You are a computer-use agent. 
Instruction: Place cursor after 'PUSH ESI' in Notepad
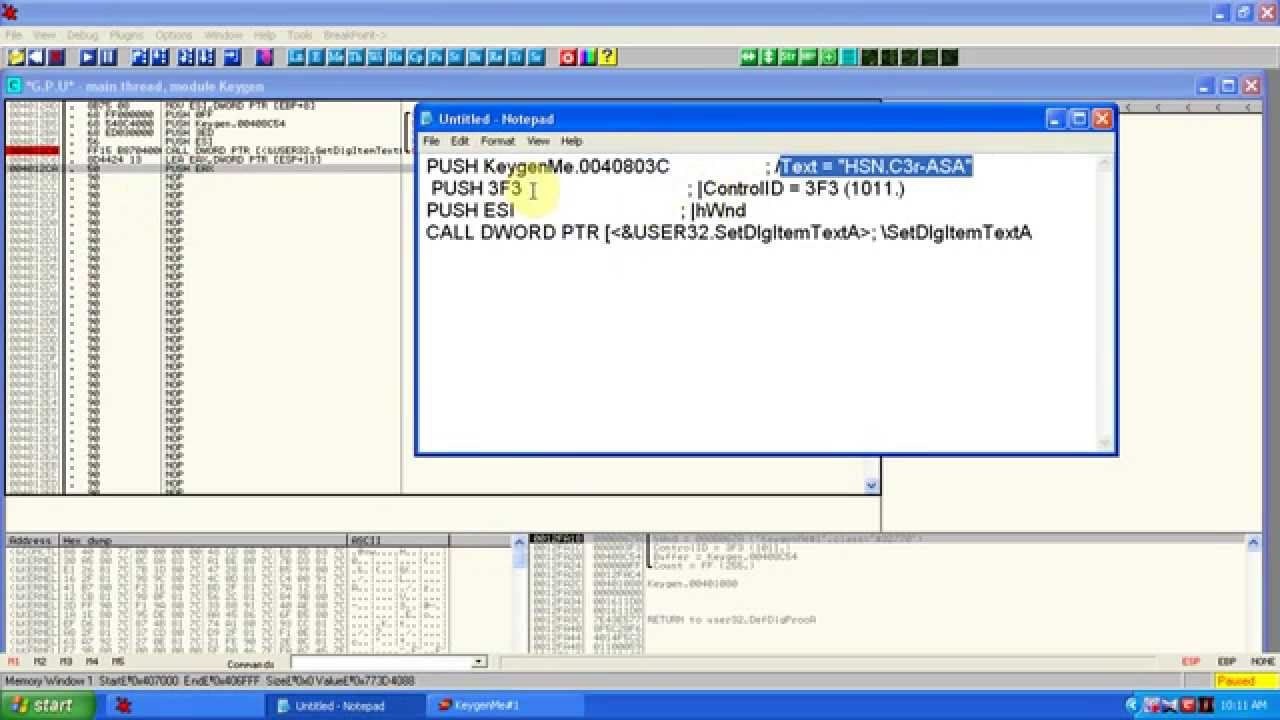click(516, 210)
